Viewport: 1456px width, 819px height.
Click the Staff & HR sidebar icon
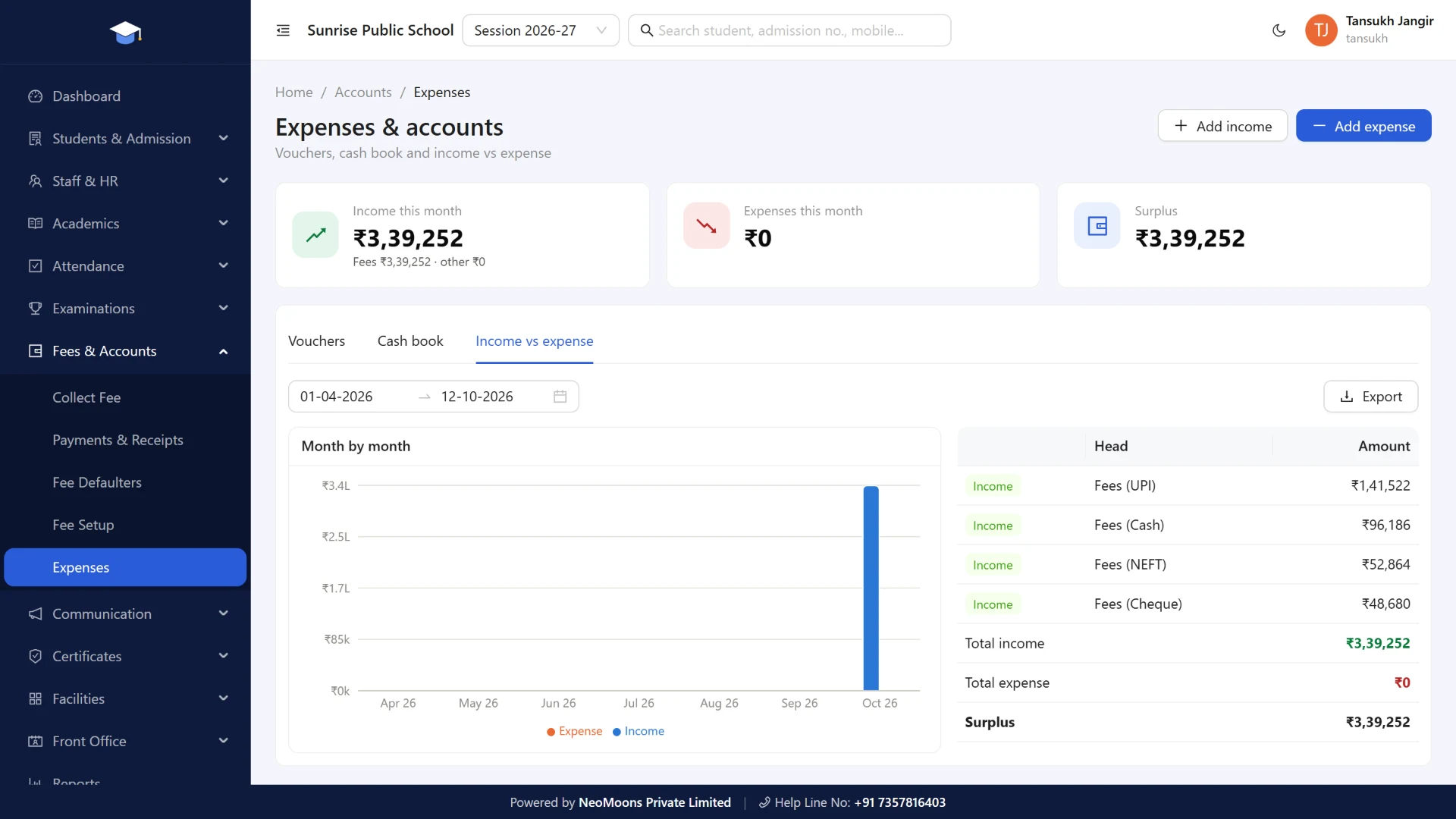[x=35, y=181]
